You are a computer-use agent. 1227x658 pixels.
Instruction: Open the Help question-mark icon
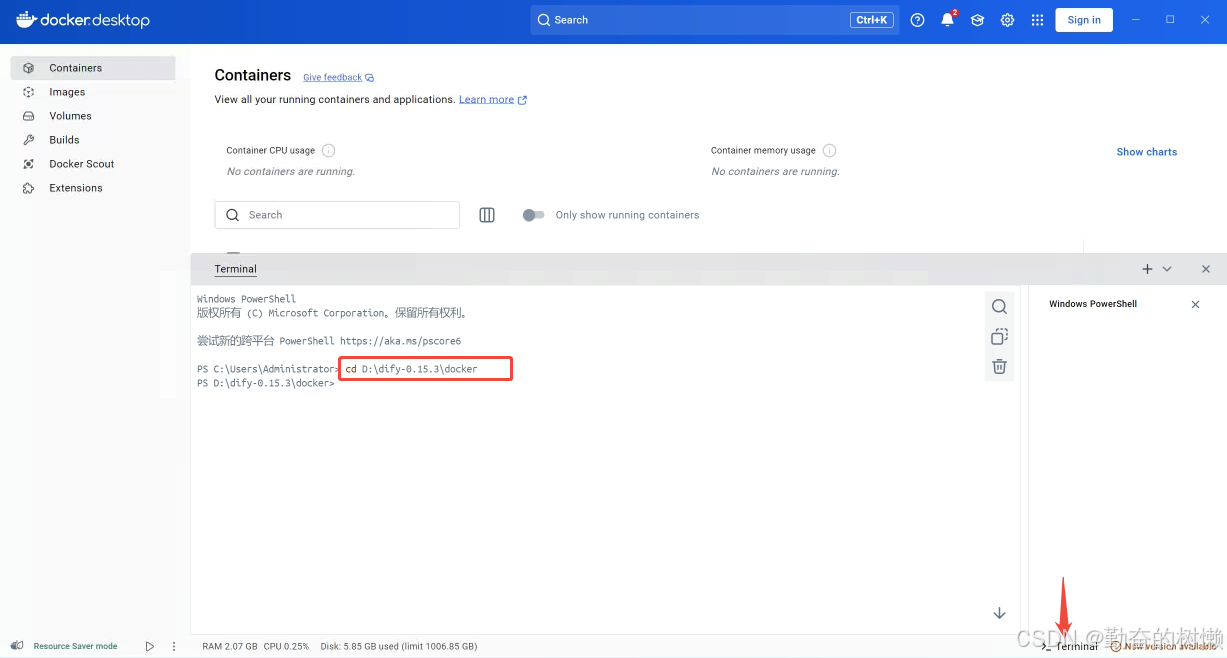[x=918, y=20]
